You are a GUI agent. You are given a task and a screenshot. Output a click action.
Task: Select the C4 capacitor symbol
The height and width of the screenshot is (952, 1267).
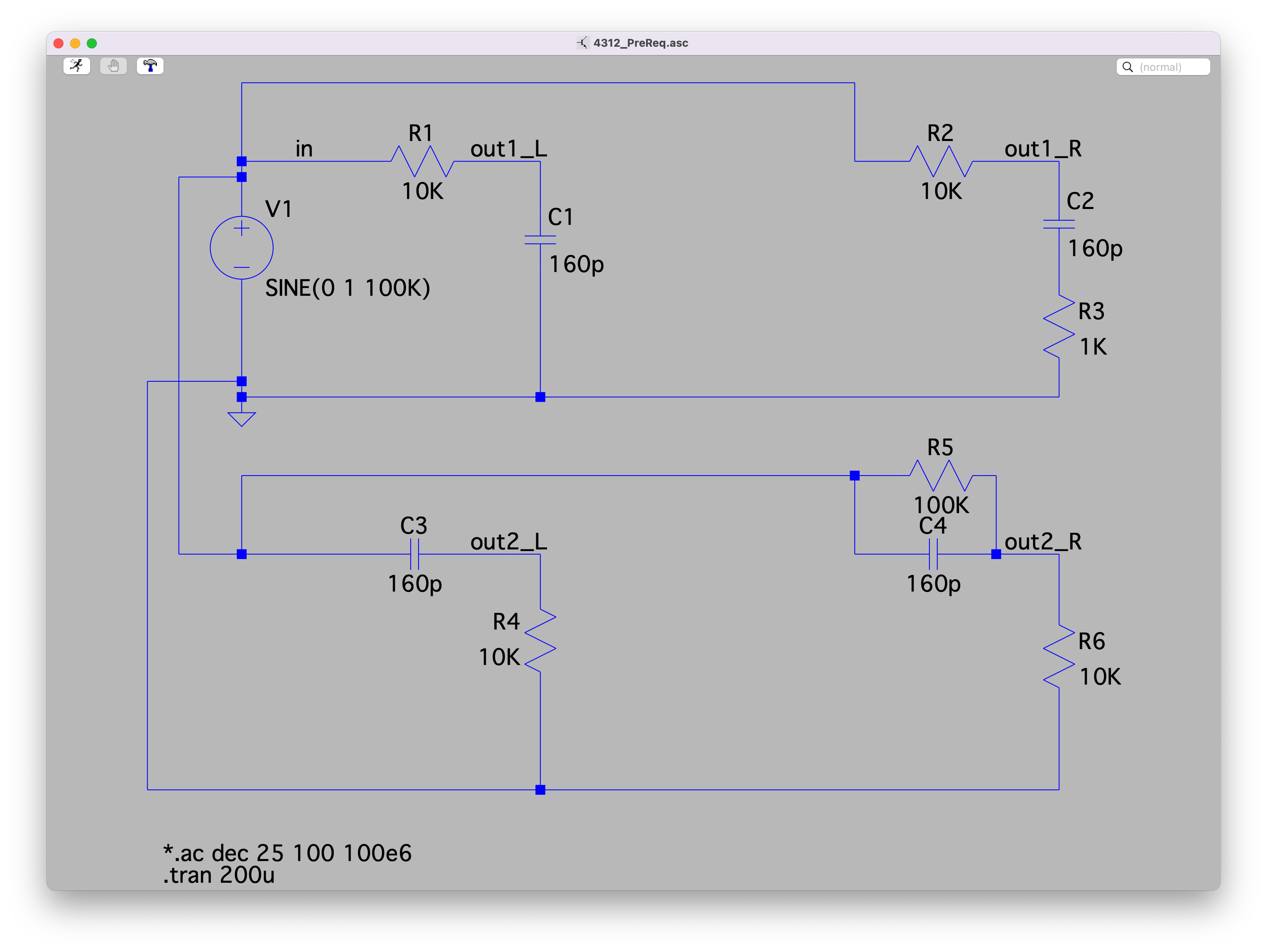933,554
